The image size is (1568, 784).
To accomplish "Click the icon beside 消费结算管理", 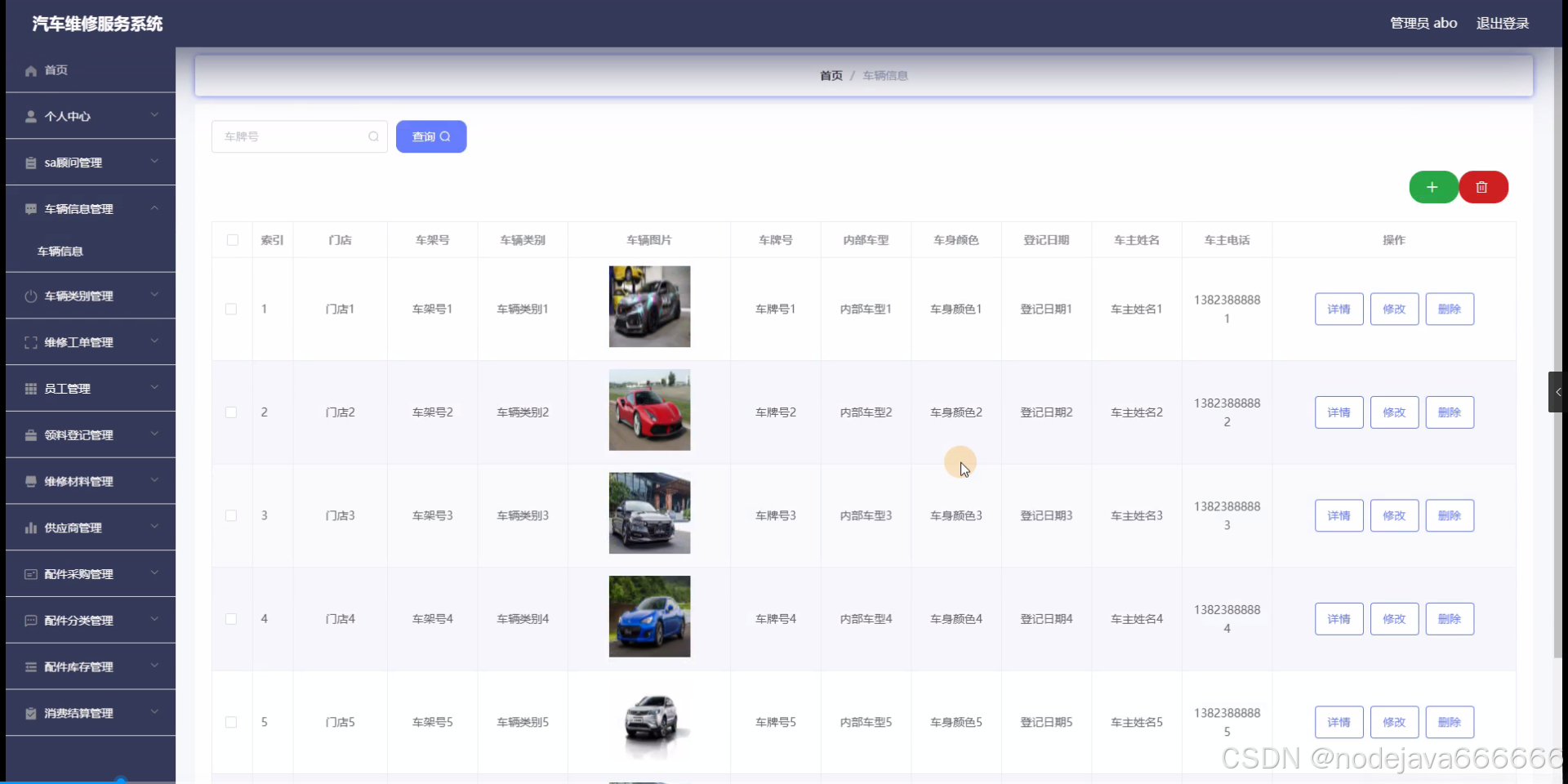I will (31, 714).
